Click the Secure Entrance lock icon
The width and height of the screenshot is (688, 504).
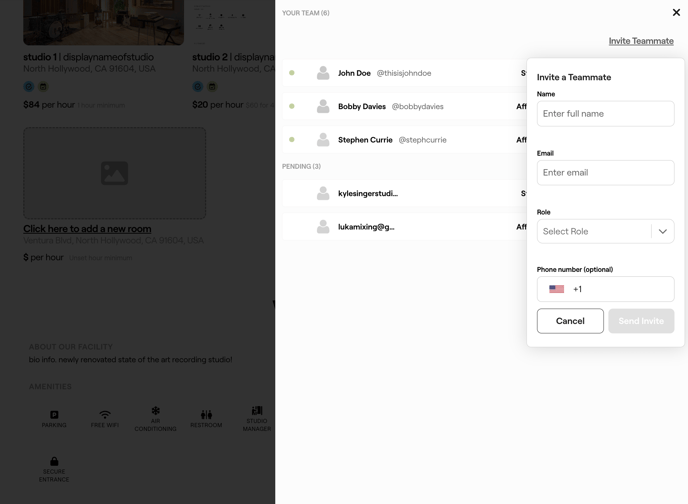54,461
